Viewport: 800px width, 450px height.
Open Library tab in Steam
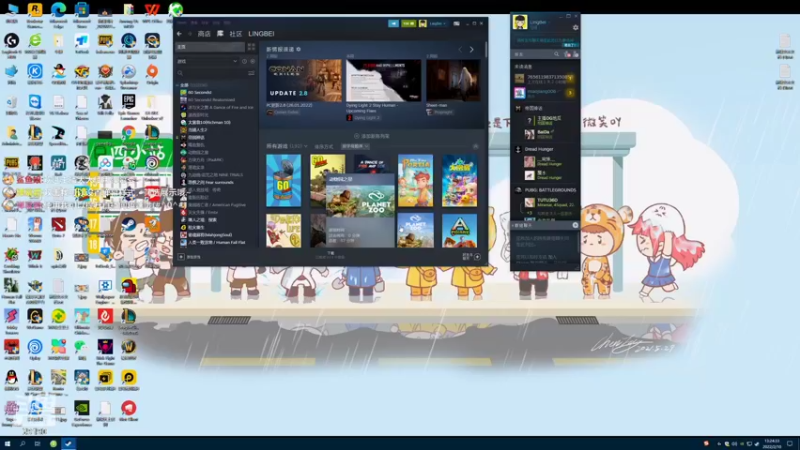220,34
